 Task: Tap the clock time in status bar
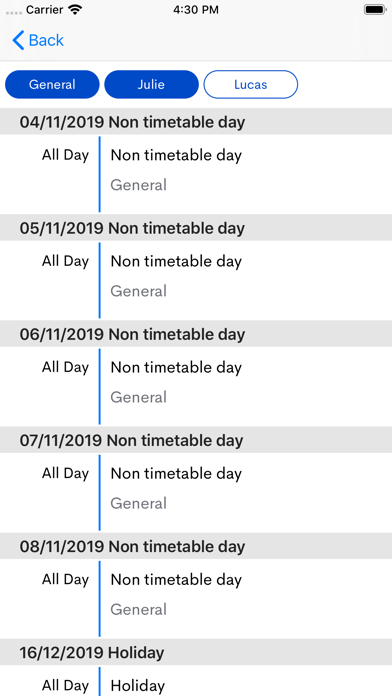(196, 10)
